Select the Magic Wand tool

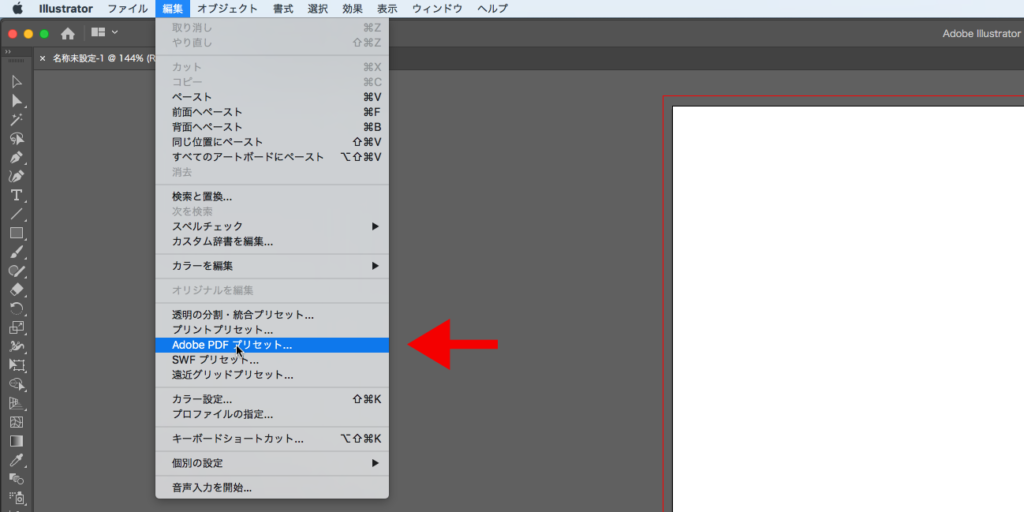17,120
